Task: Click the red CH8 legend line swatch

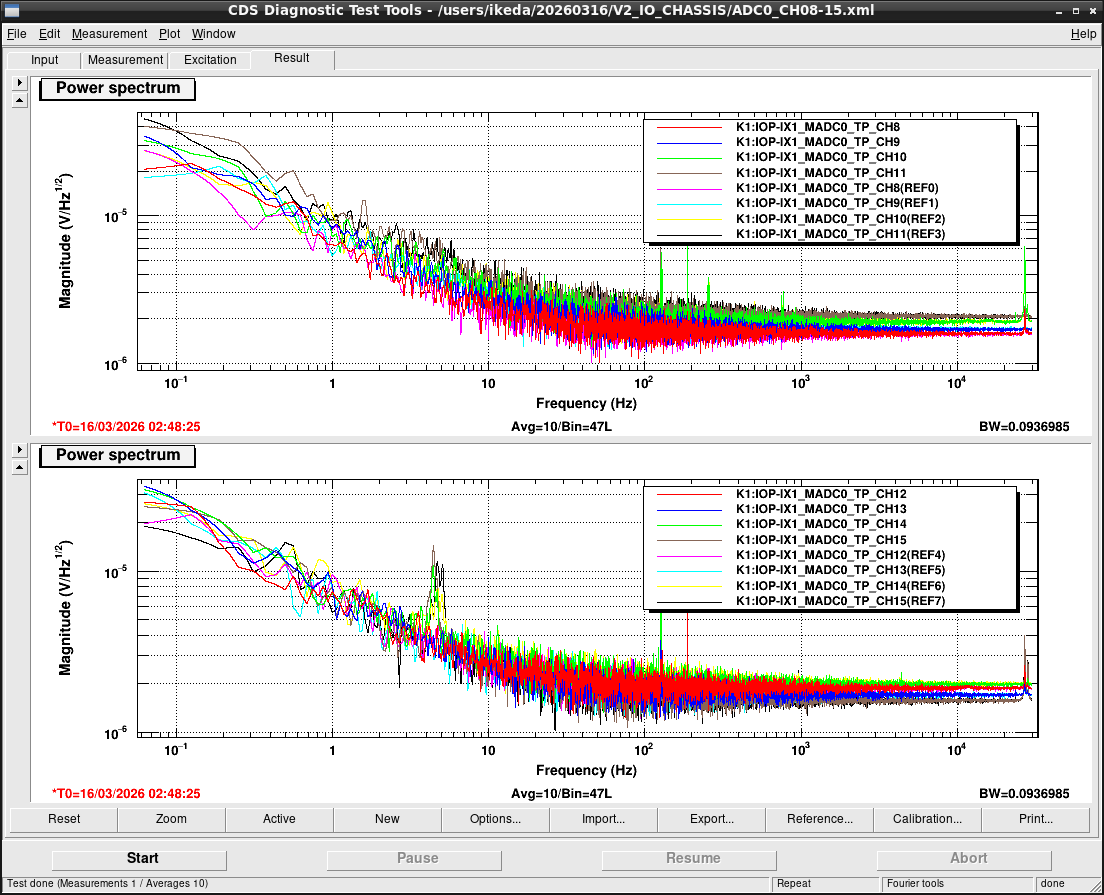Action: (x=689, y=127)
